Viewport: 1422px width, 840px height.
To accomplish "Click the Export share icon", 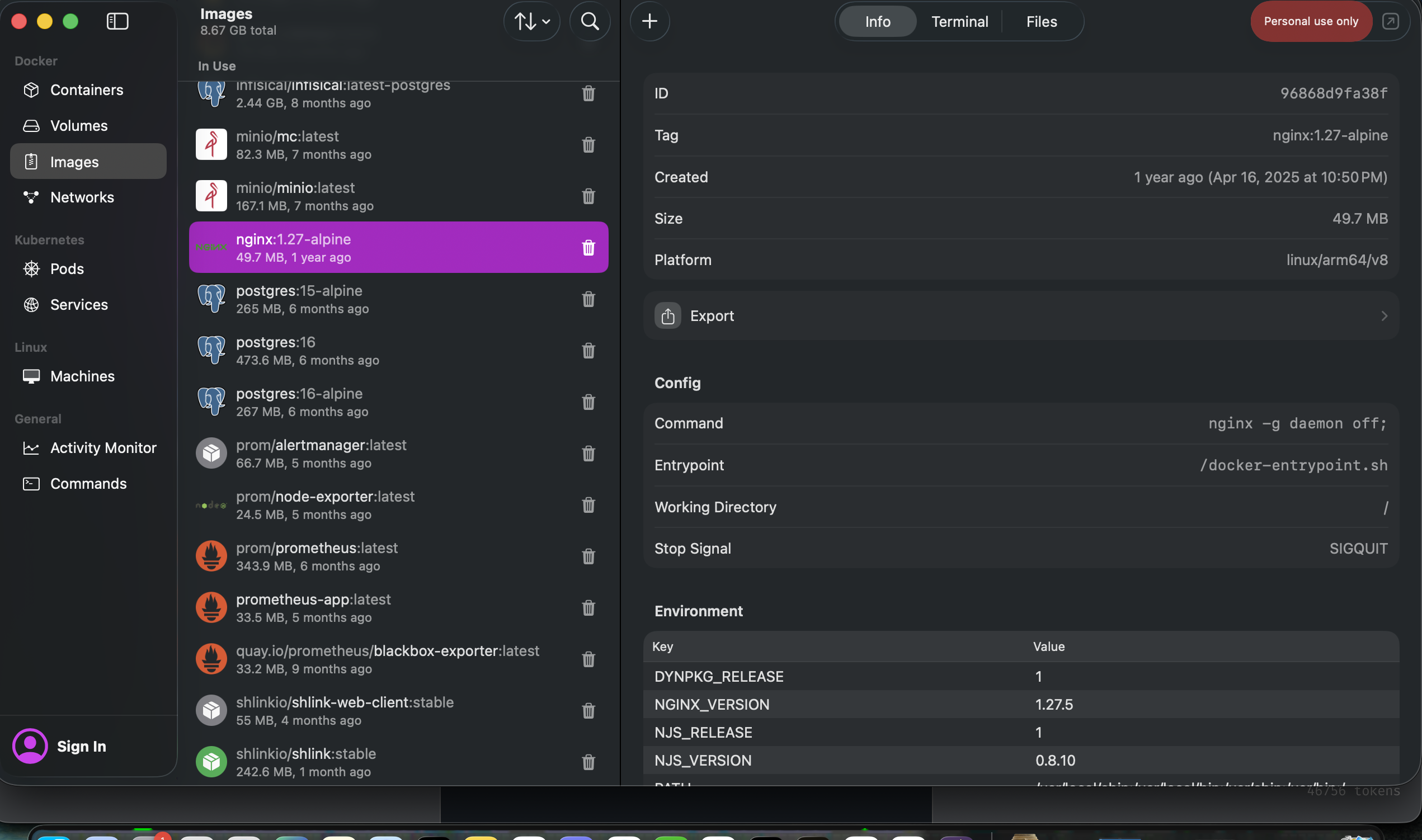I will (667, 316).
